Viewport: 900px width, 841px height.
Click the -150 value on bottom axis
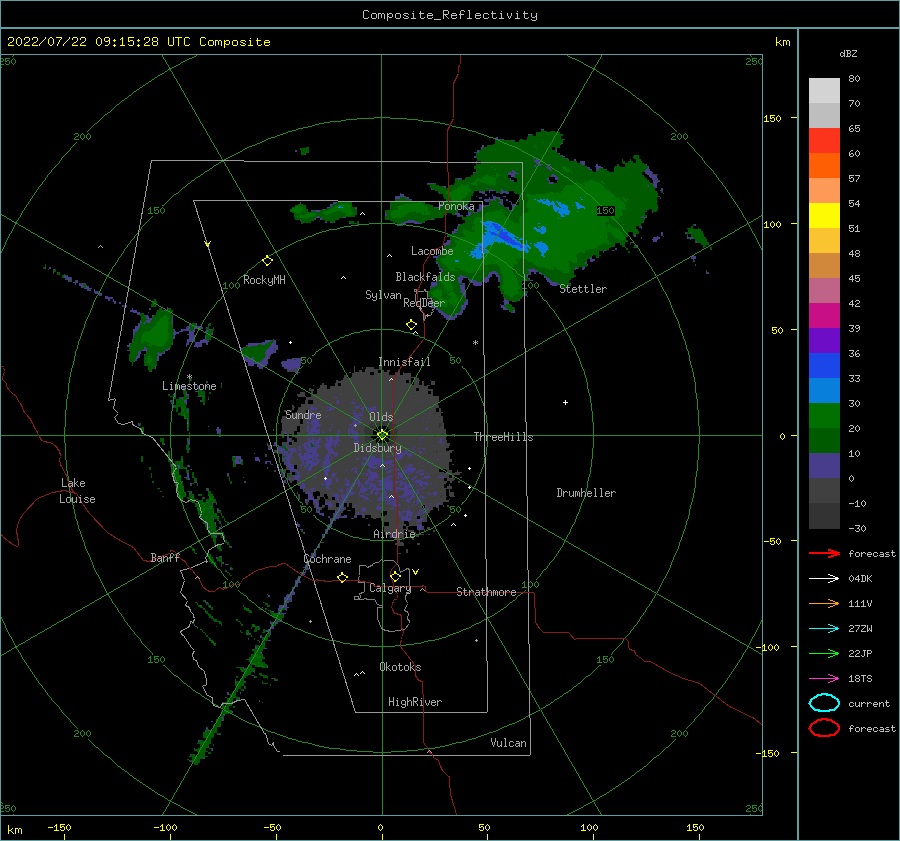59,827
